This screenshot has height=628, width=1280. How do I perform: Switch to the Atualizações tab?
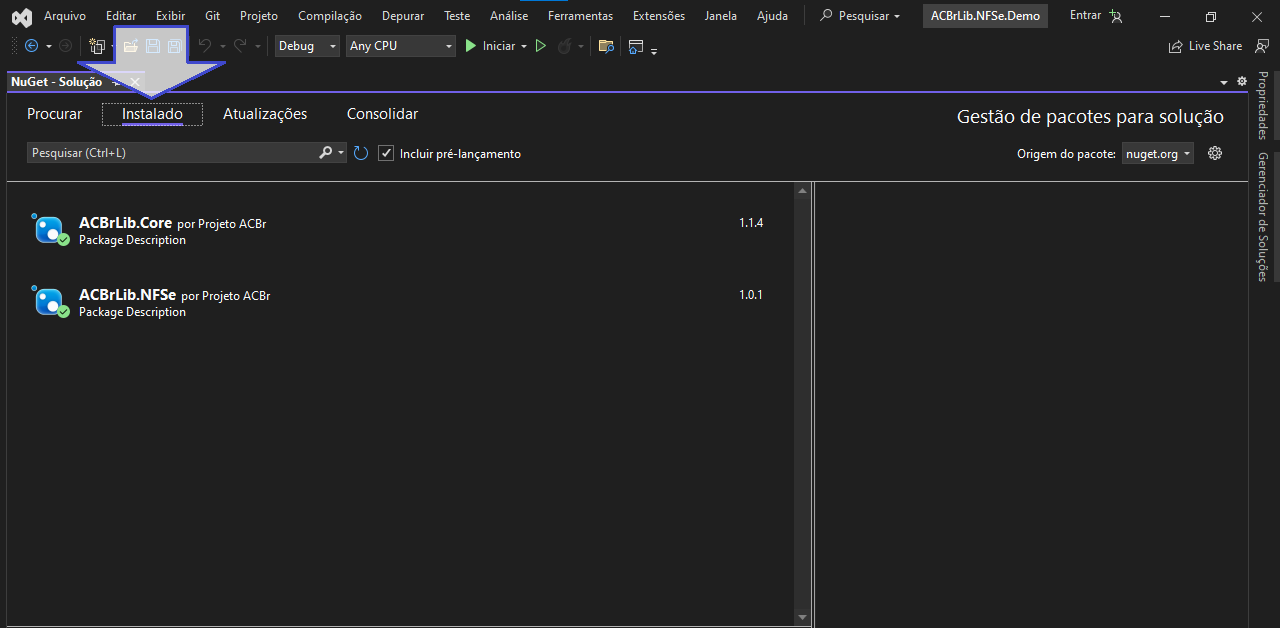coord(265,114)
